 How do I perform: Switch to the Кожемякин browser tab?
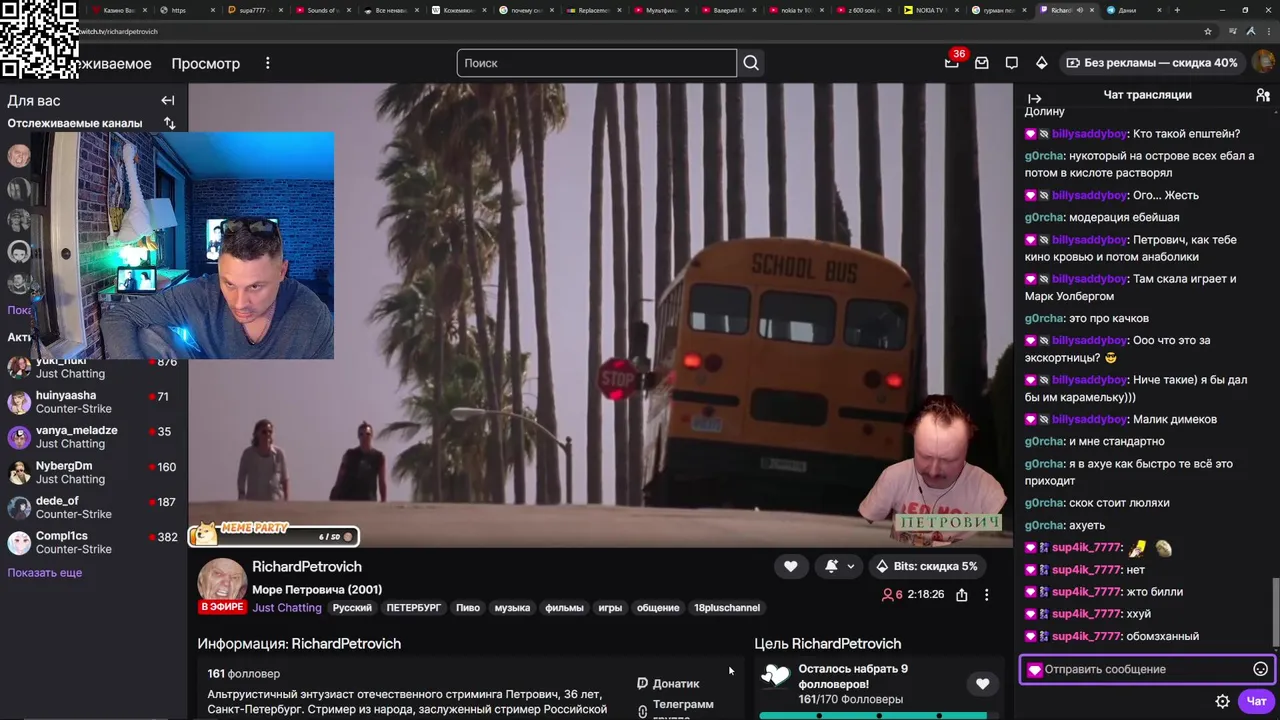pyautogui.click(x=457, y=10)
